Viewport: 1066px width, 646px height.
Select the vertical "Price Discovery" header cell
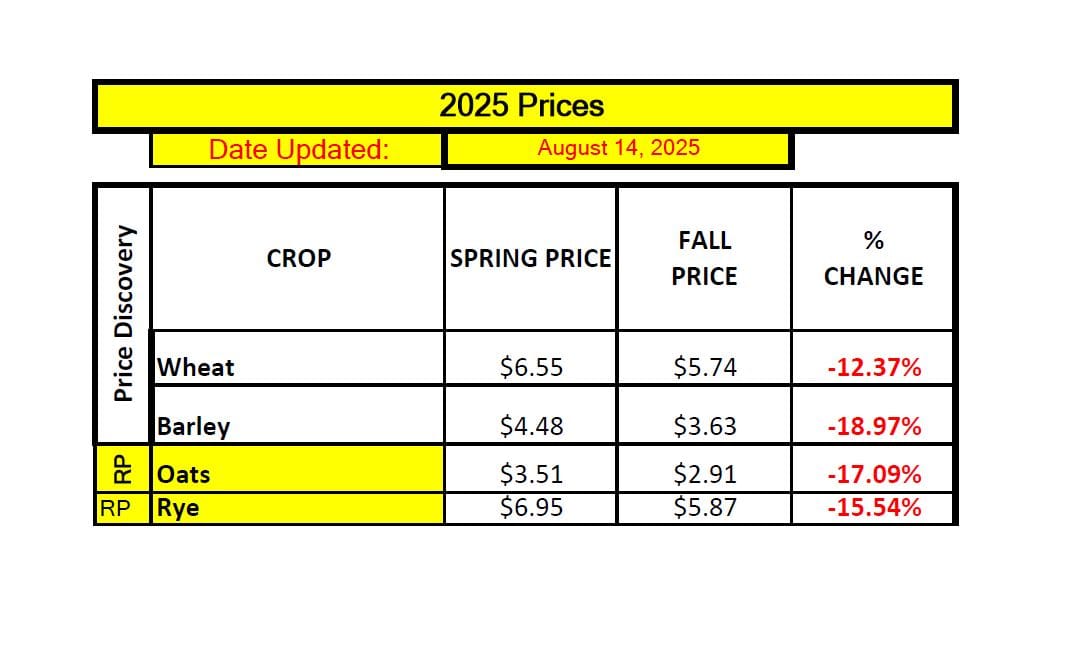[x=123, y=314]
